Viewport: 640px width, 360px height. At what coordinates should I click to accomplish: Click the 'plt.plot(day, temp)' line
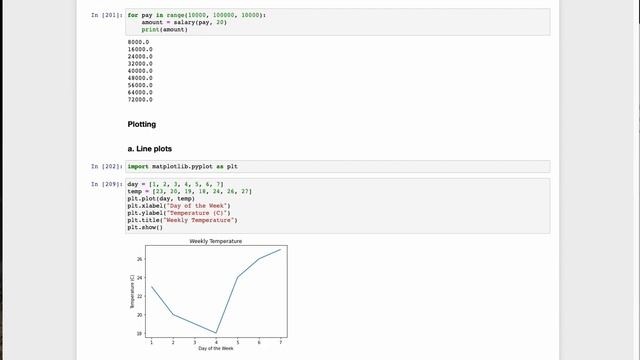[161, 199]
